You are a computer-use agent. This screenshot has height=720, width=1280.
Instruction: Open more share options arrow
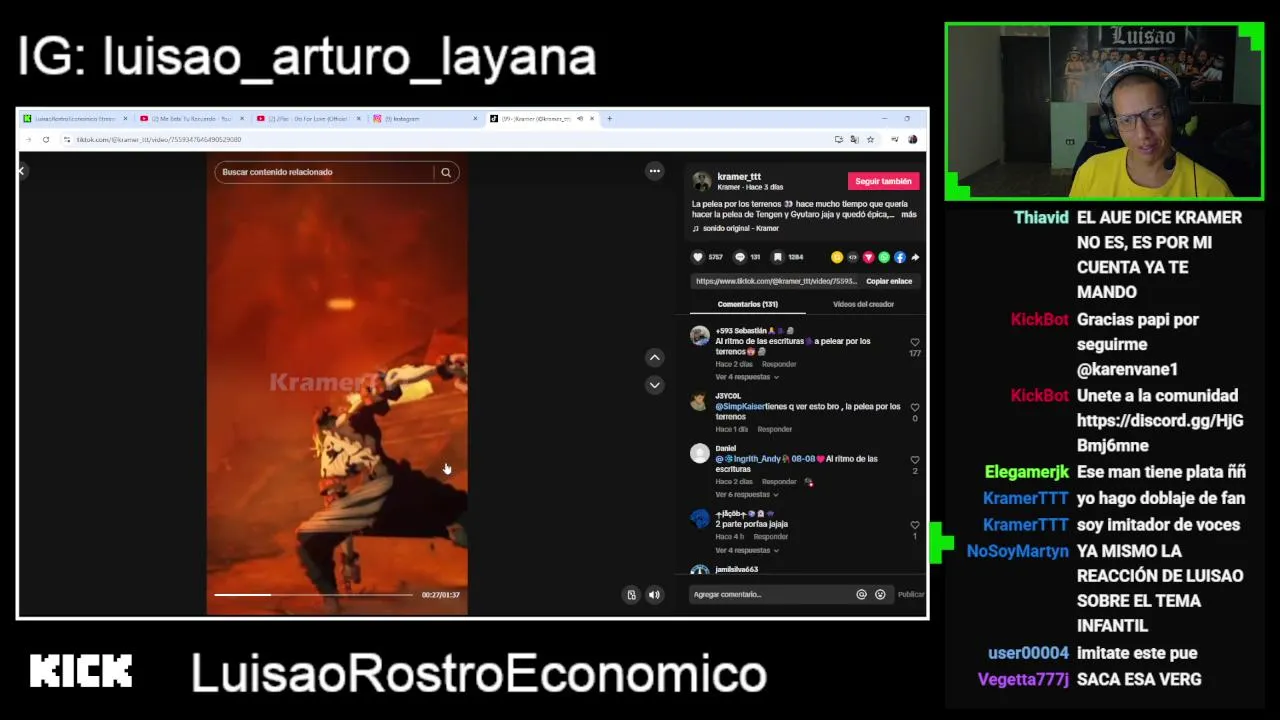coord(915,257)
